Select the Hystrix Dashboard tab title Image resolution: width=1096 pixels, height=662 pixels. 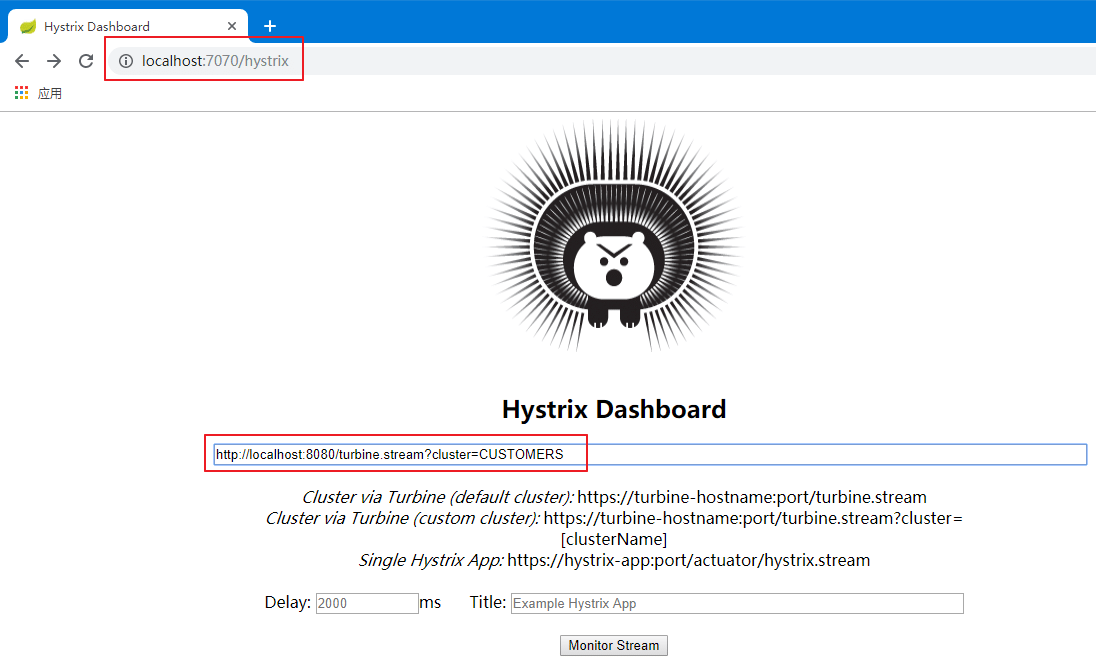(97, 26)
